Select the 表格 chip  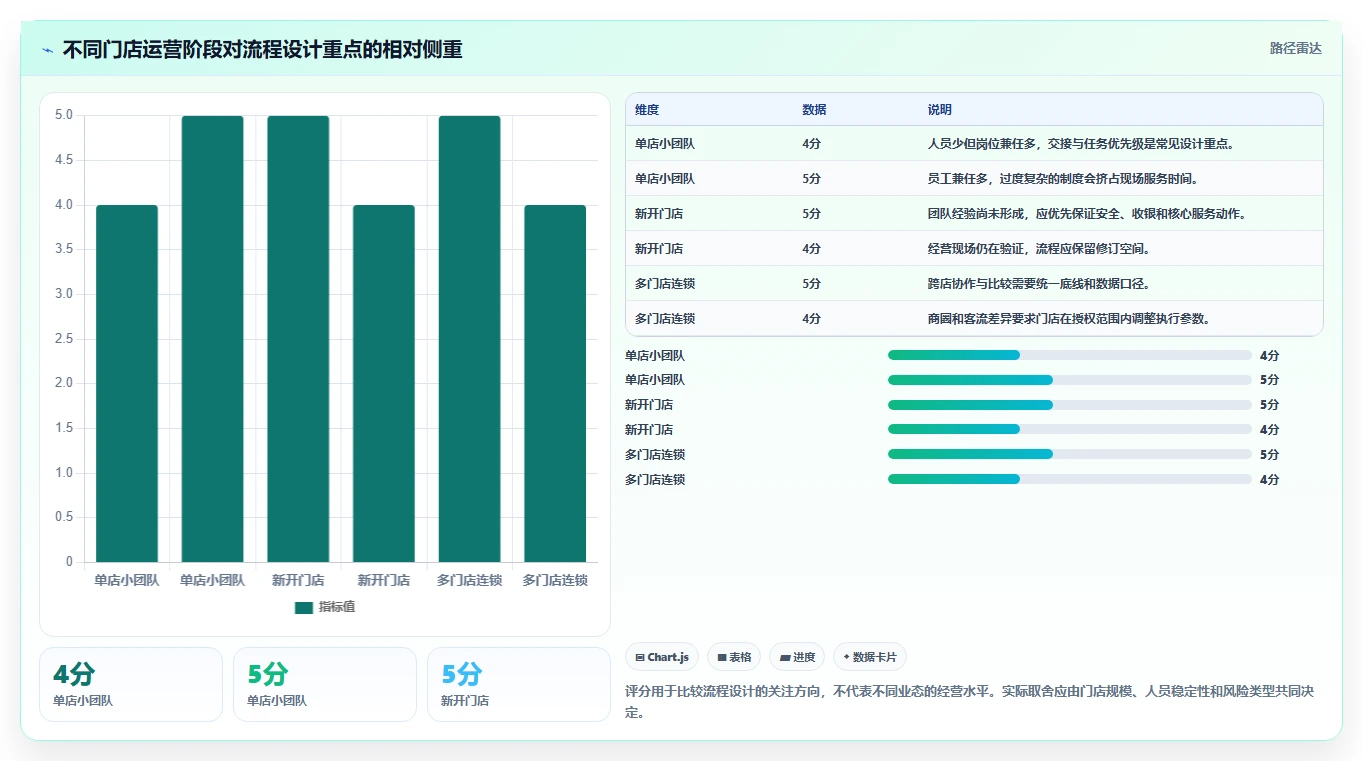point(734,657)
